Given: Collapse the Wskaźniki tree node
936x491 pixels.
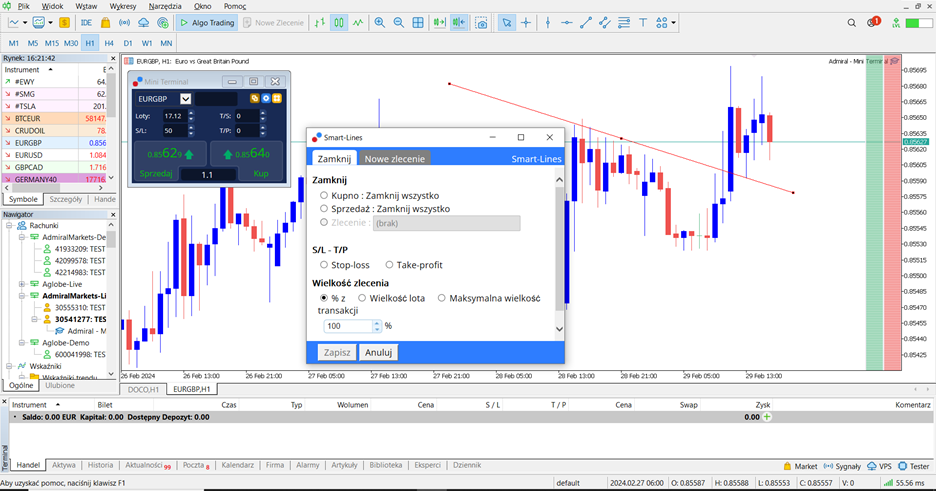Looking at the screenshot, I should tap(10, 366).
